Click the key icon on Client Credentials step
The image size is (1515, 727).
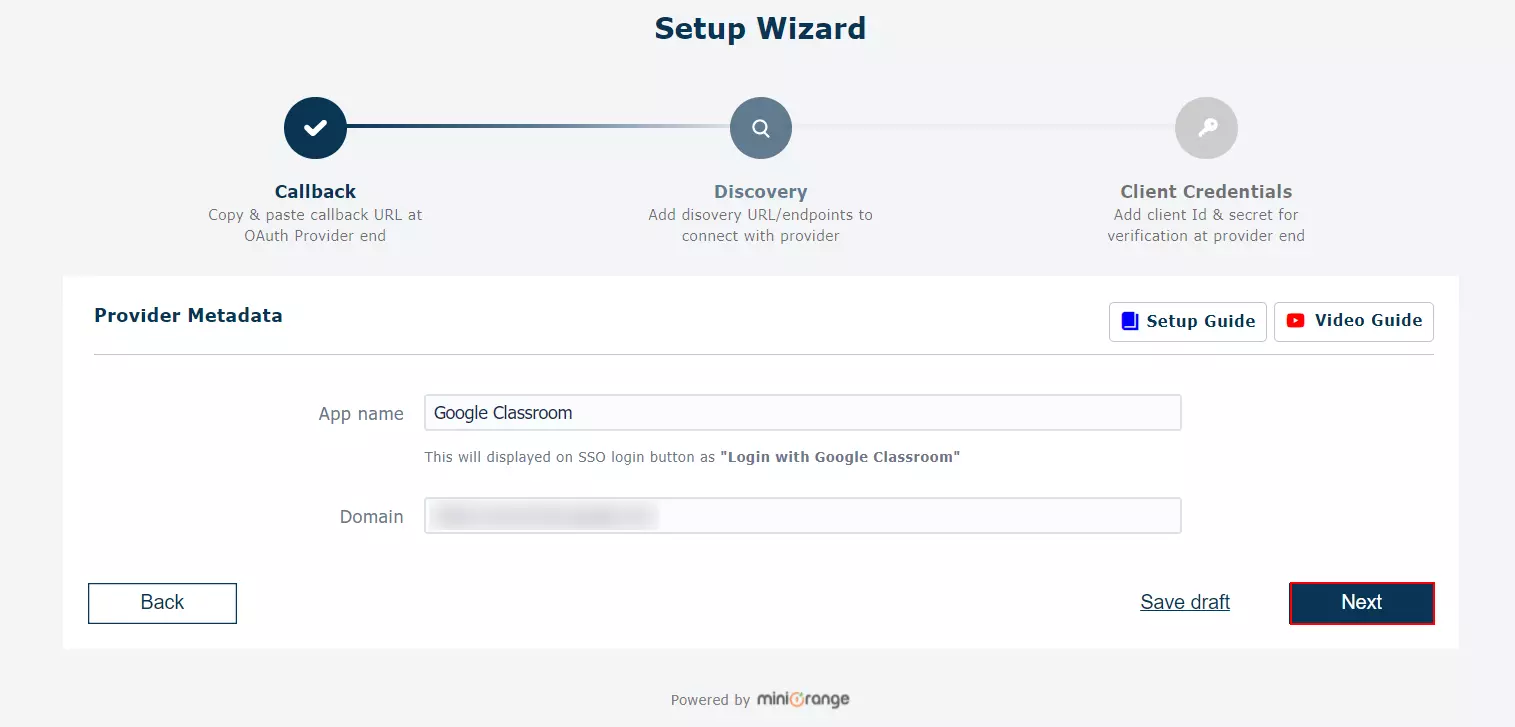click(x=1206, y=127)
